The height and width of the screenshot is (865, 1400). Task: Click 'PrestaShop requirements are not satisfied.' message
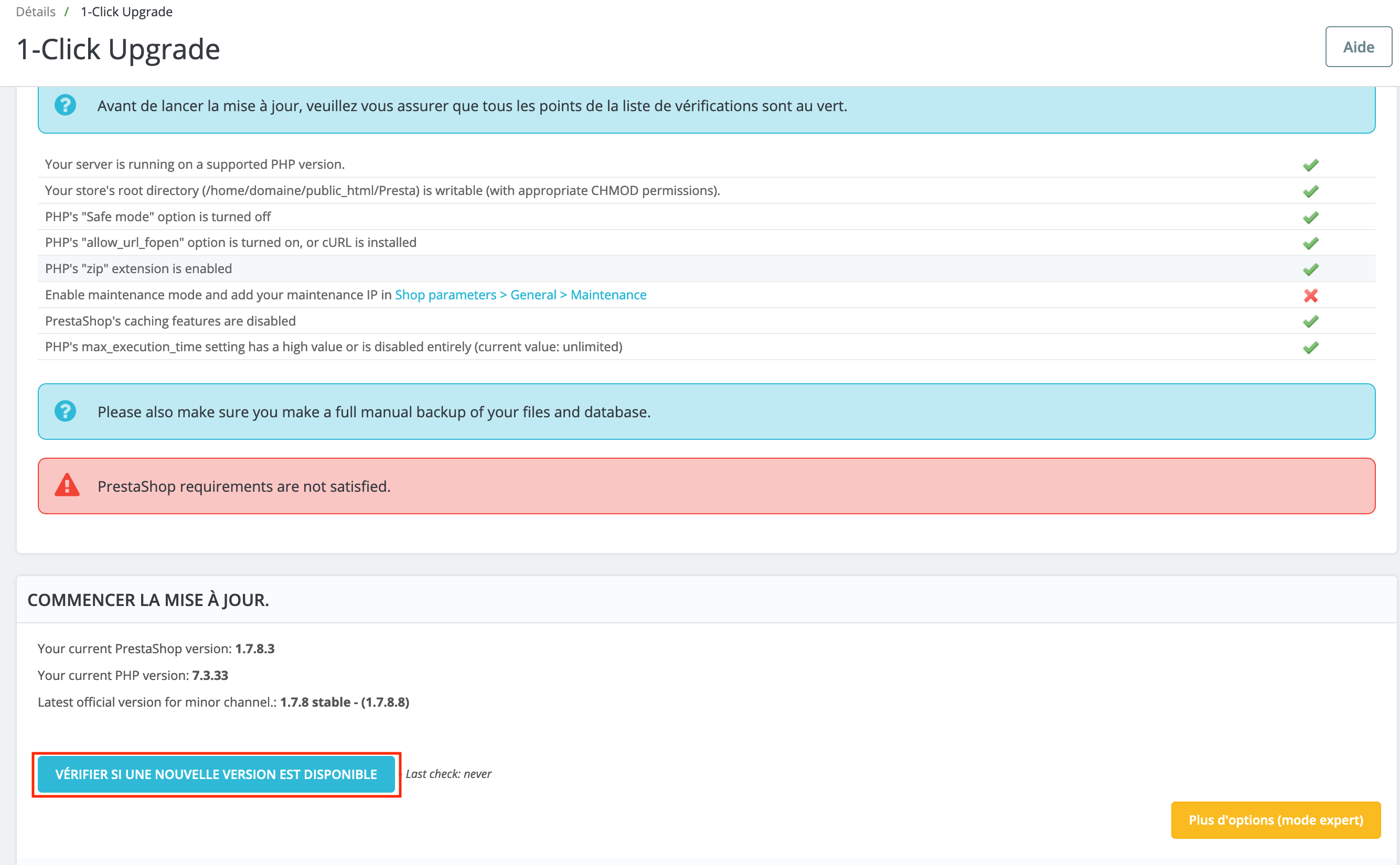244,486
